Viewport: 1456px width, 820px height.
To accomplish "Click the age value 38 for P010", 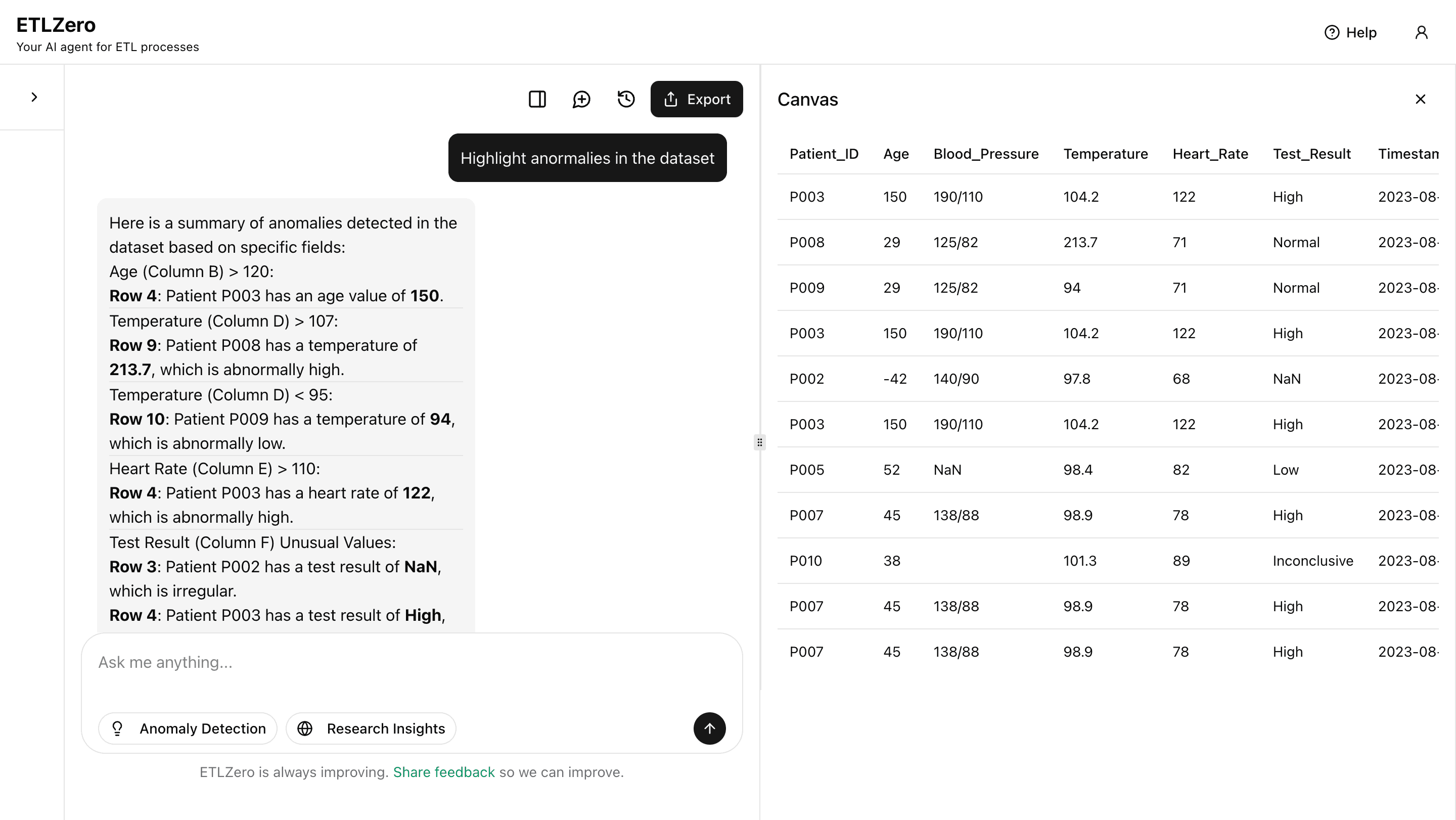I will 891,561.
